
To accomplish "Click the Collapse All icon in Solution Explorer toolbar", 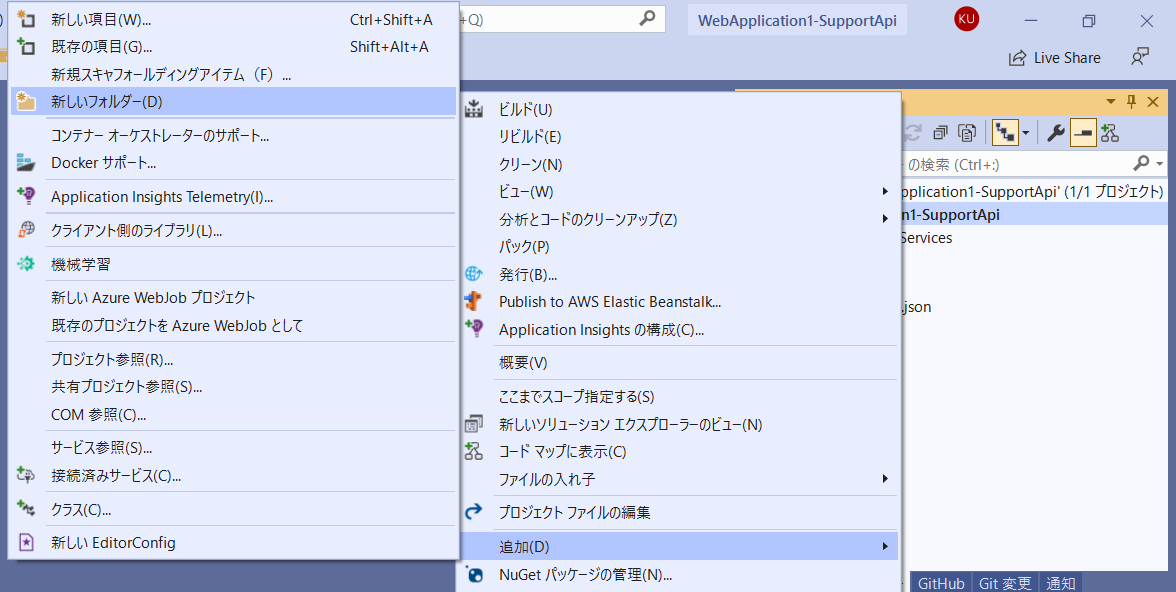I will [x=940, y=134].
